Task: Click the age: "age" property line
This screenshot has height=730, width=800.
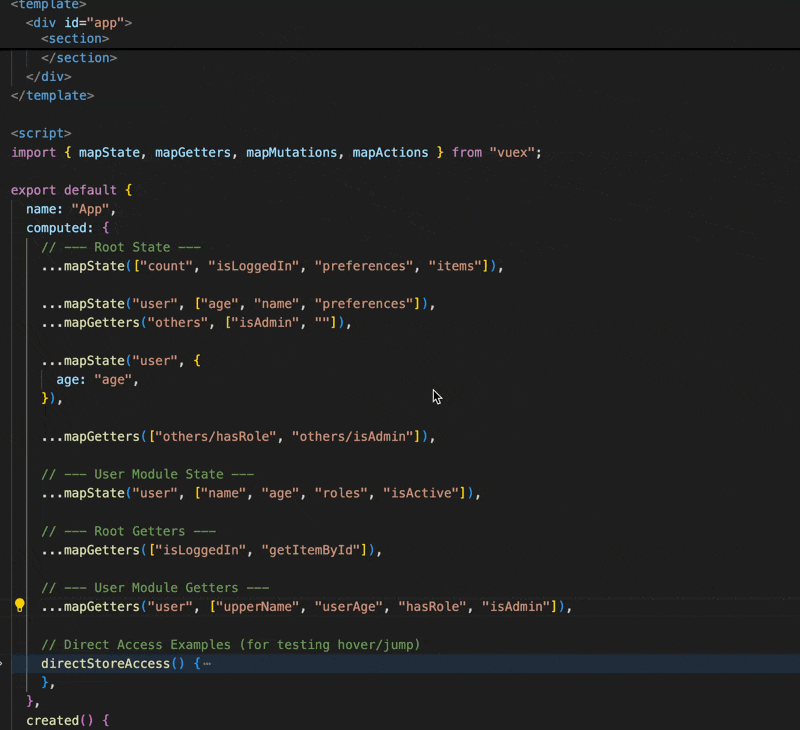Action: point(97,380)
